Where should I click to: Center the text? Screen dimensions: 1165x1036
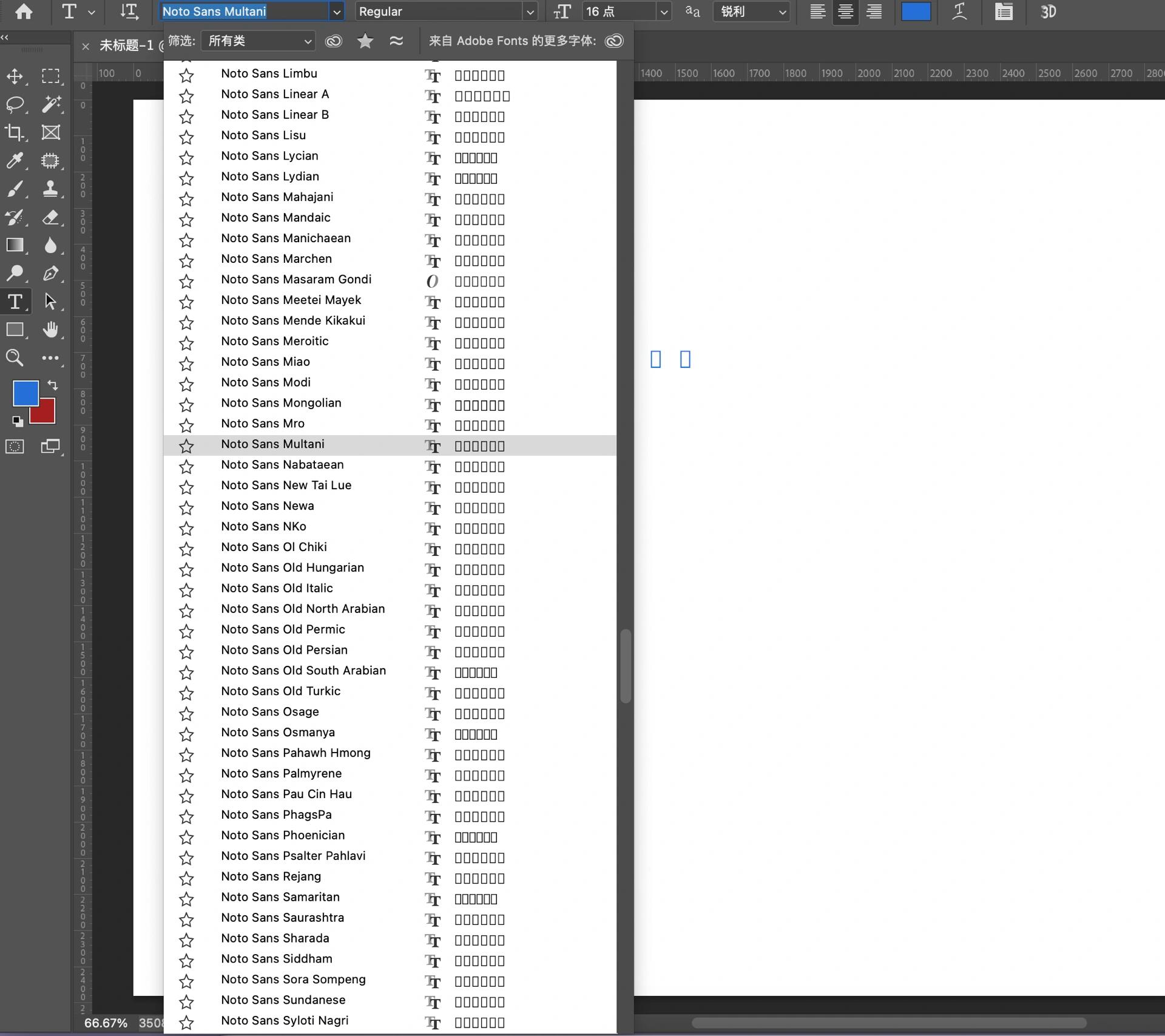[845, 12]
